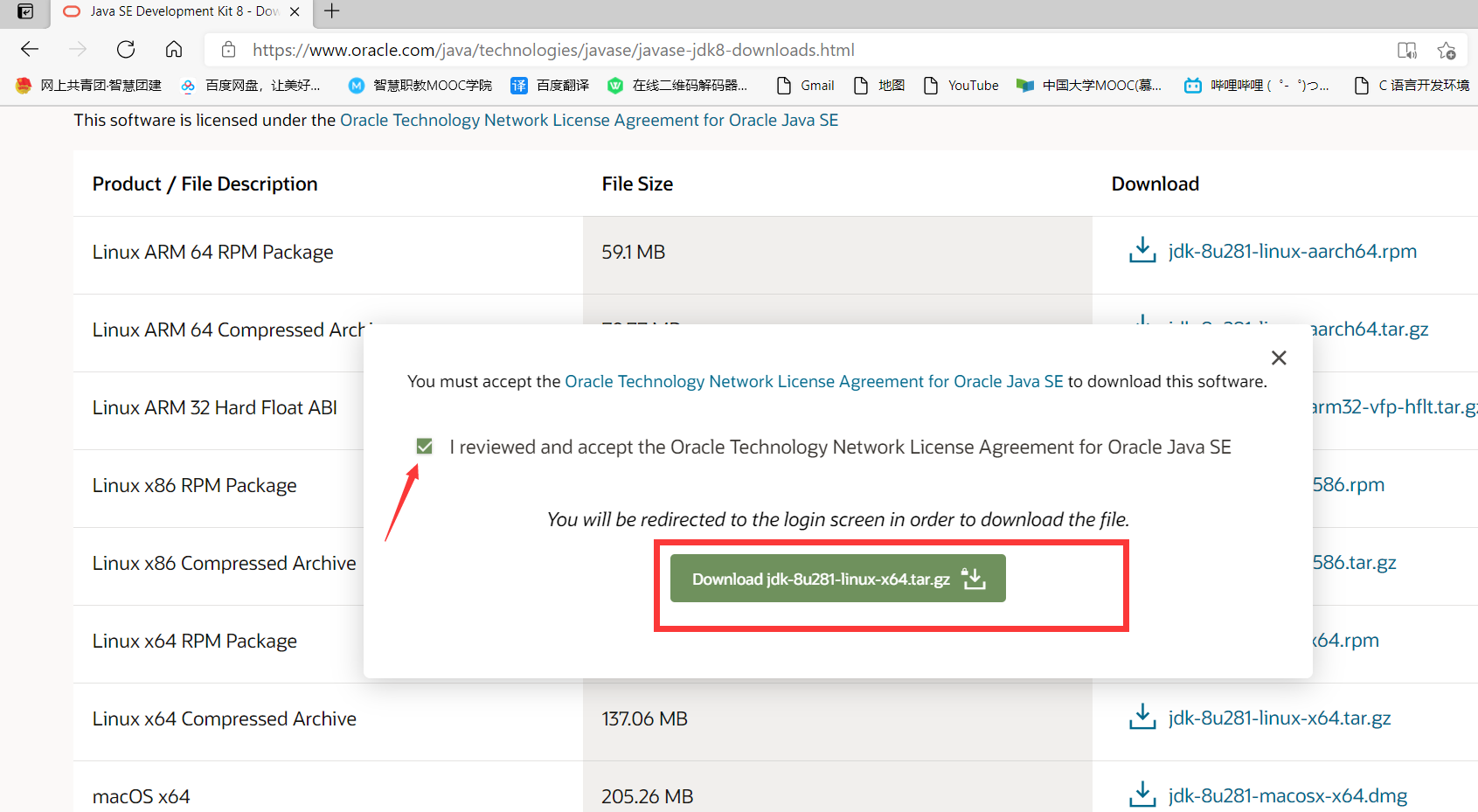Image resolution: width=1478 pixels, height=812 pixels.
Task: Open the new tab plus button
Action: click(331, 11)
